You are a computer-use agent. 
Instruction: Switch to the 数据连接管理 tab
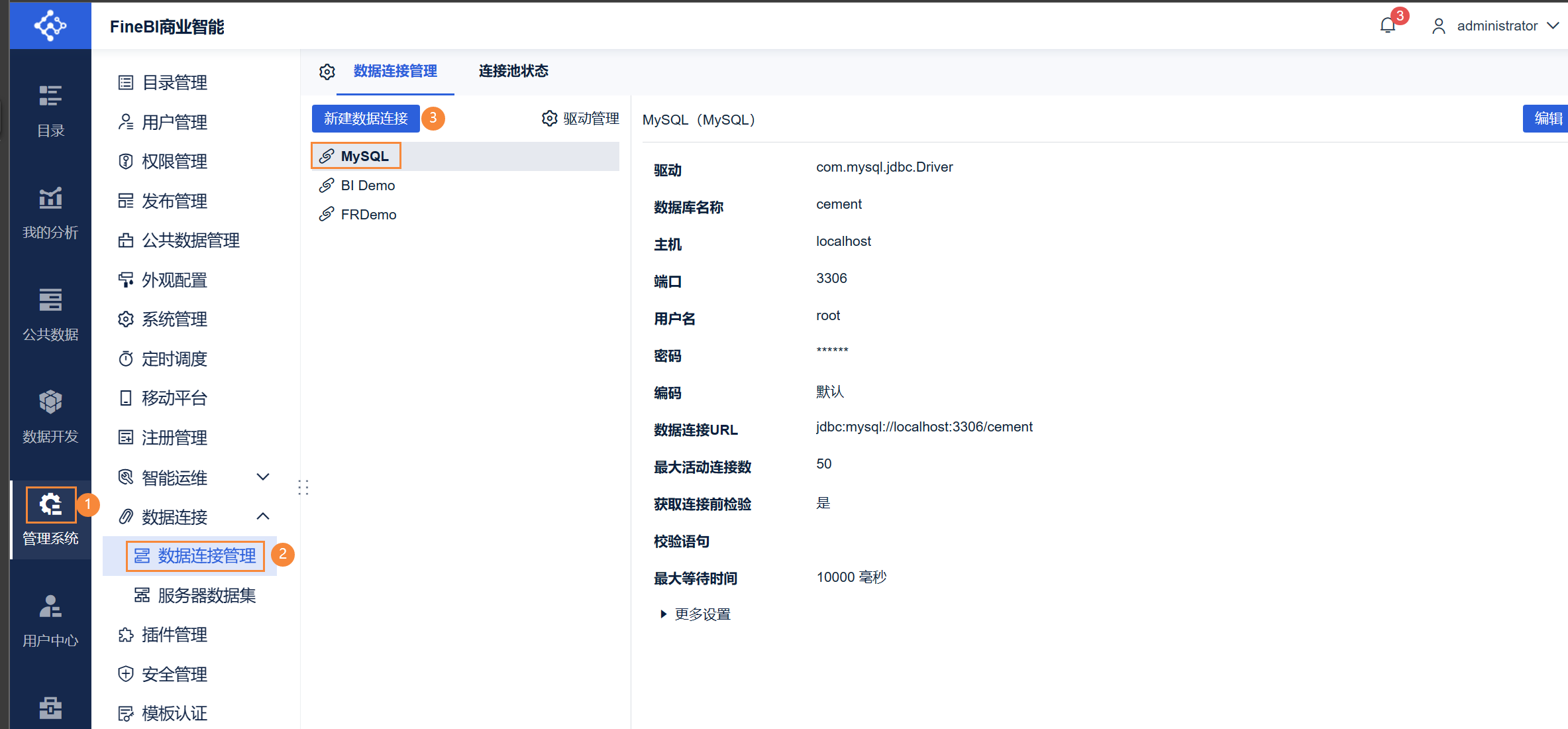(395, 72)
